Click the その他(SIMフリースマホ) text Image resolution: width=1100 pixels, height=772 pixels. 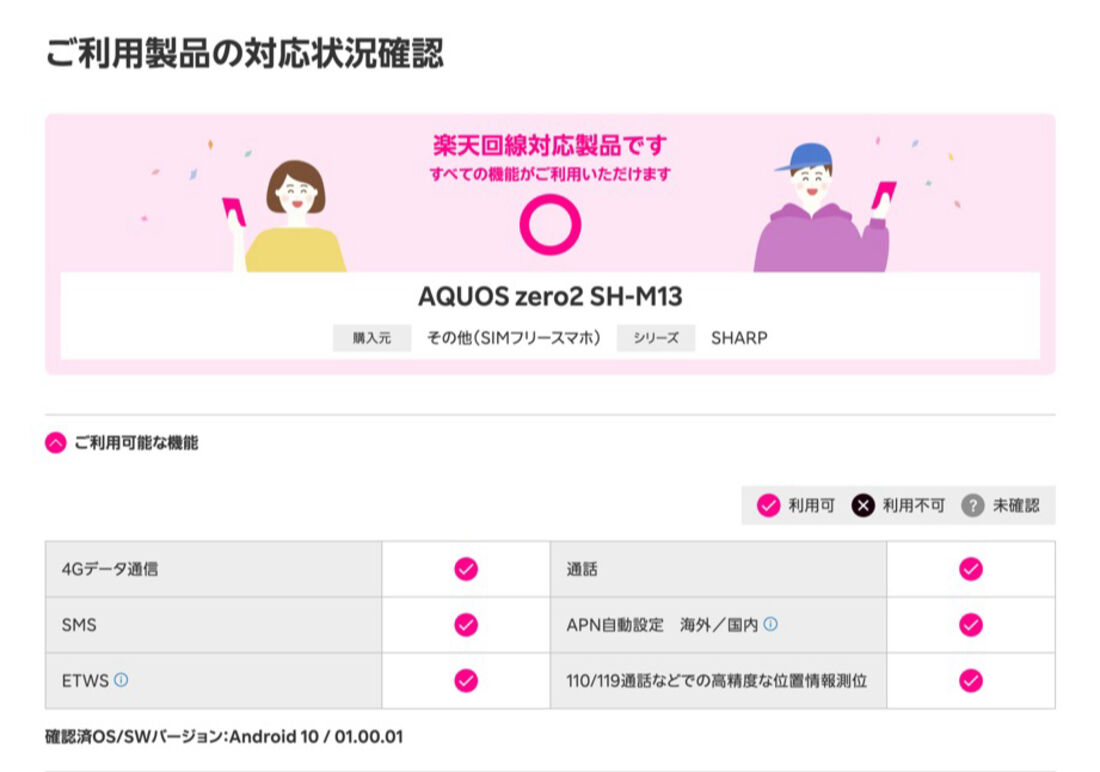tap(514, 338)
